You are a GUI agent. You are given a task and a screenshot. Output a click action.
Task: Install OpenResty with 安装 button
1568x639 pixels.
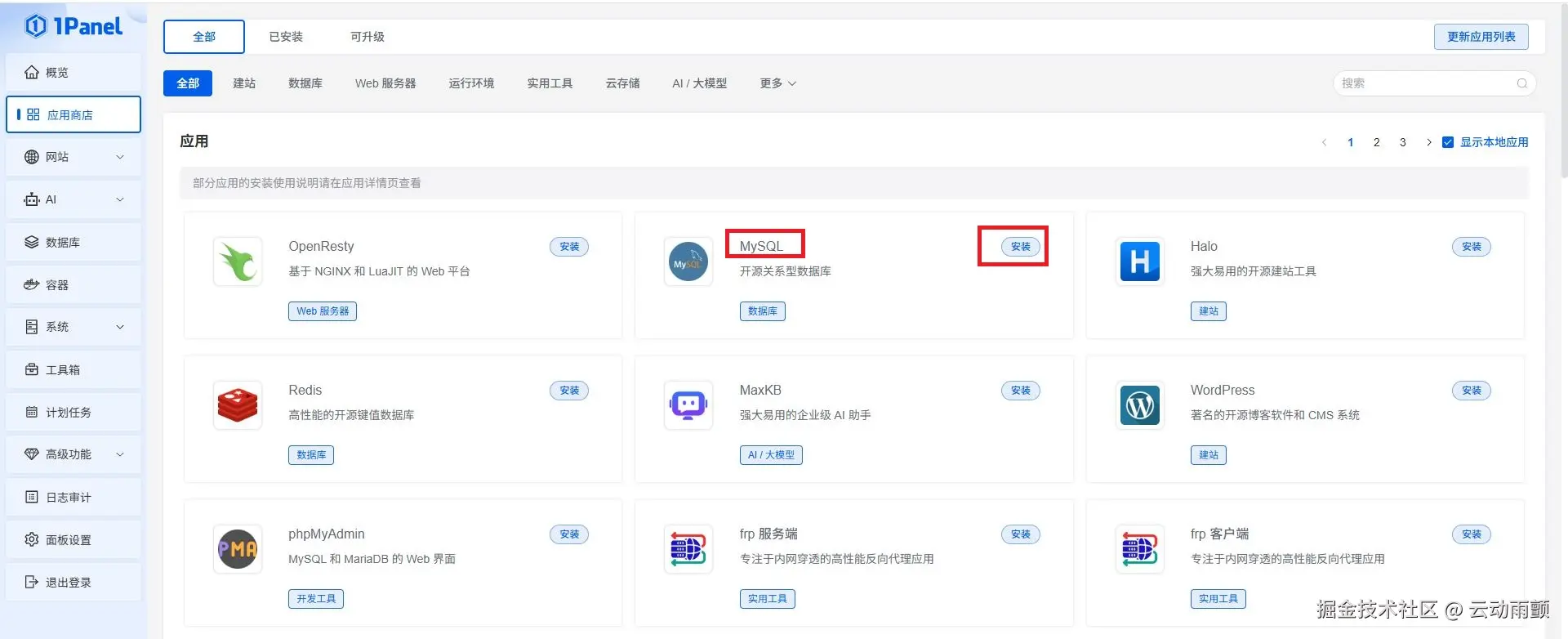click(569, 247)
